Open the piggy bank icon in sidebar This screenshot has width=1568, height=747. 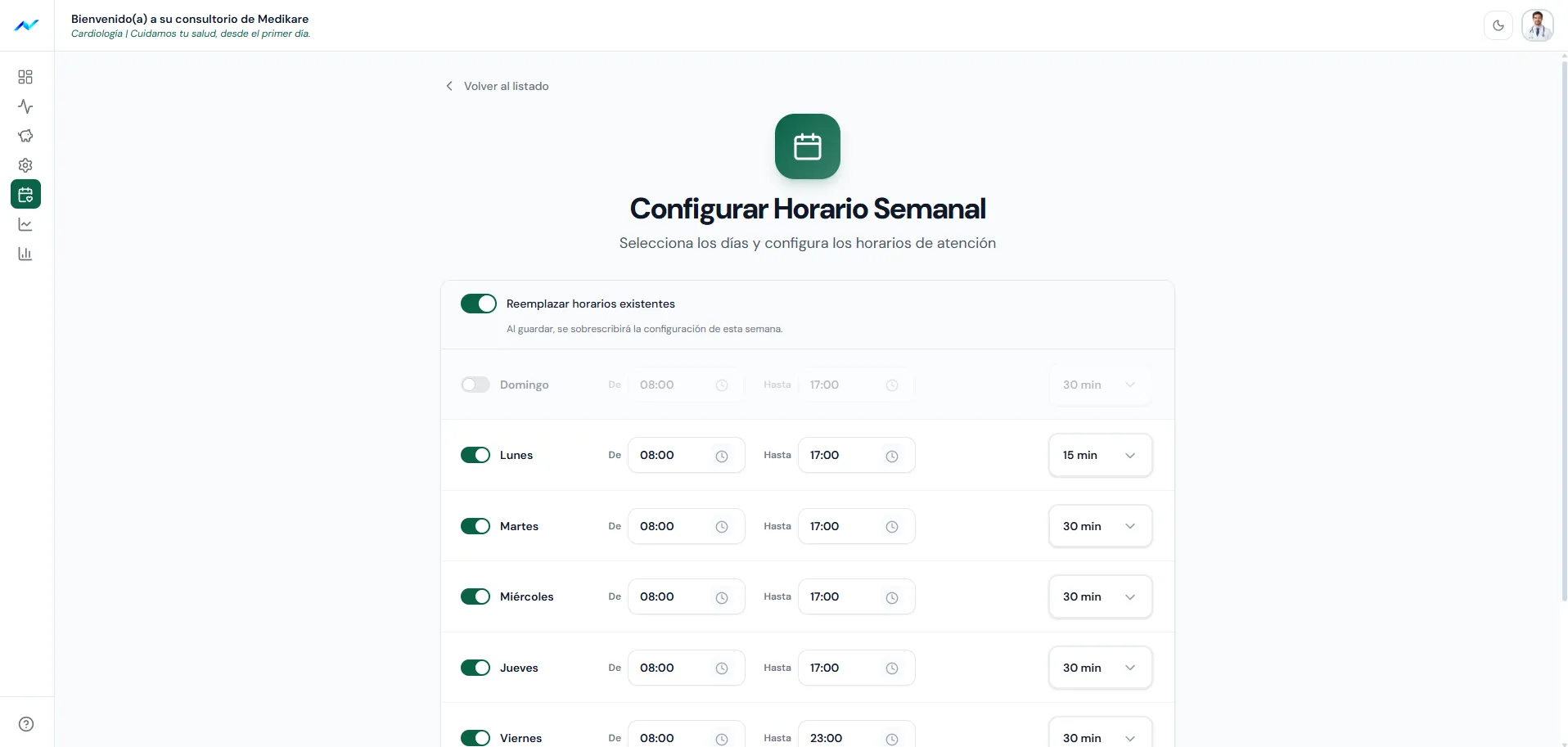pyautogui.click(x=25, y=136)
